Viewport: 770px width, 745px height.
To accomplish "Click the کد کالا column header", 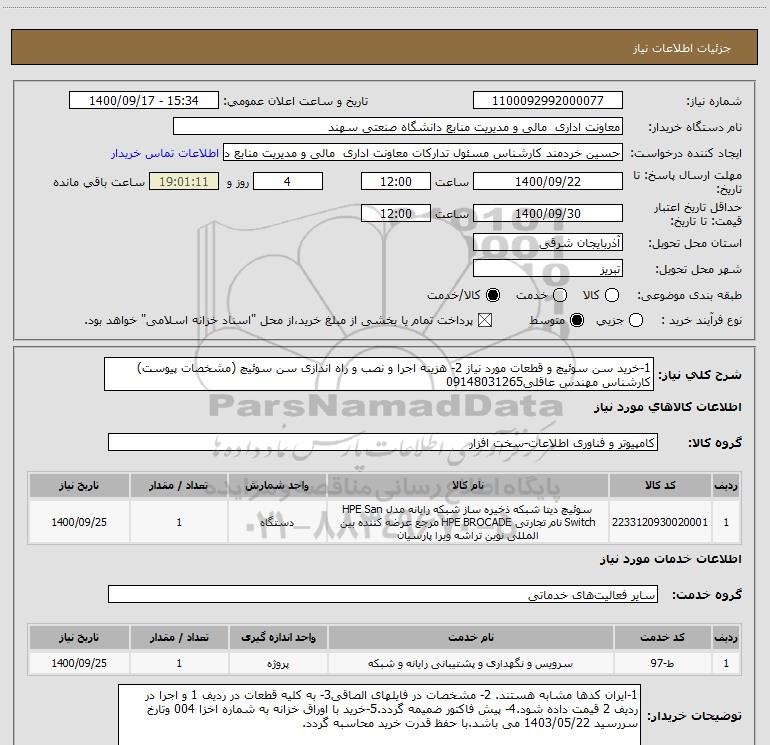I will 660,485.
